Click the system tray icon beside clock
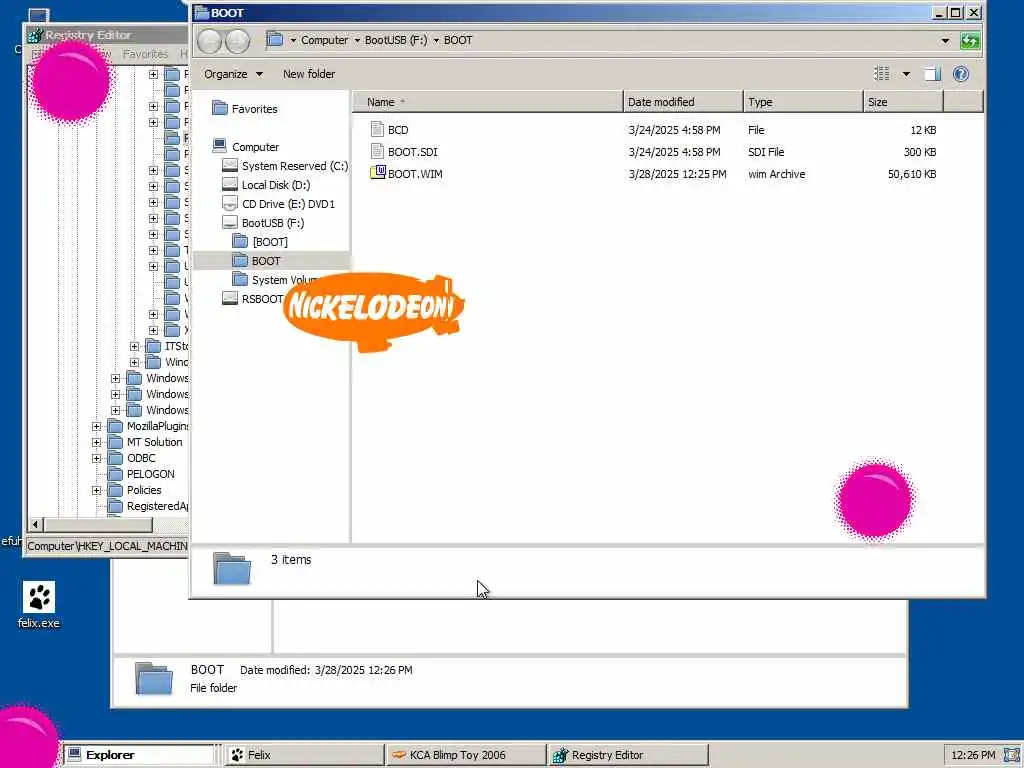 [1012, 755]
